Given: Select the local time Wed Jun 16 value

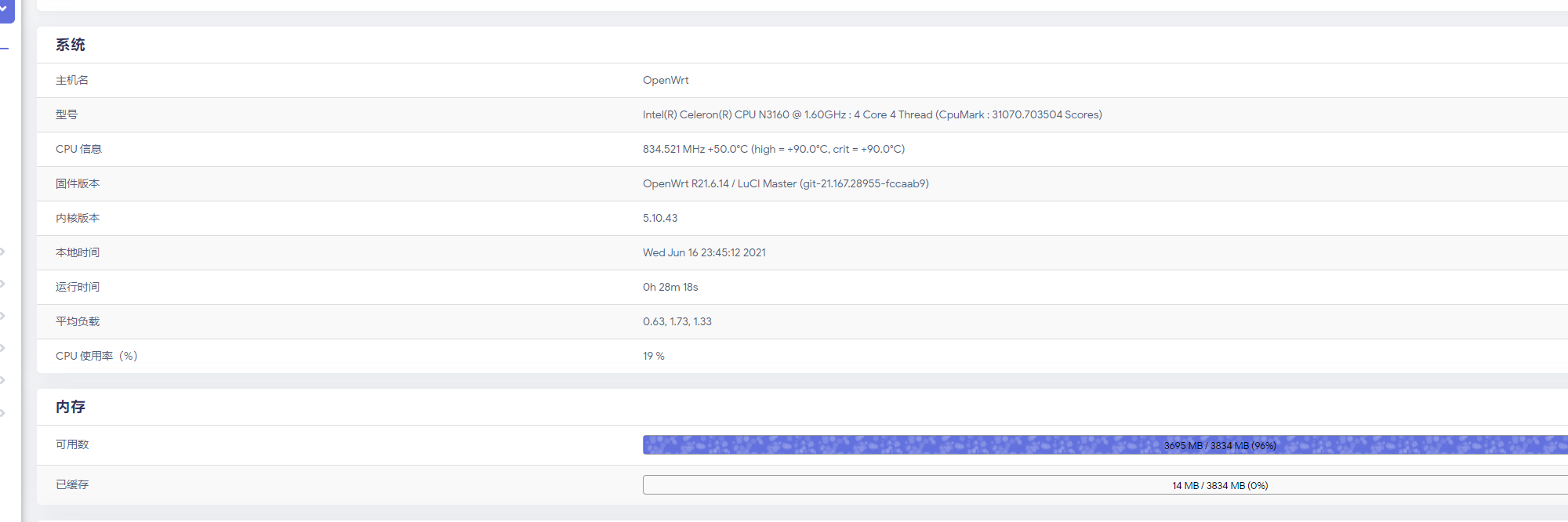Looking at the screenshot, I should pyautogui.click(x=704, y=252).
